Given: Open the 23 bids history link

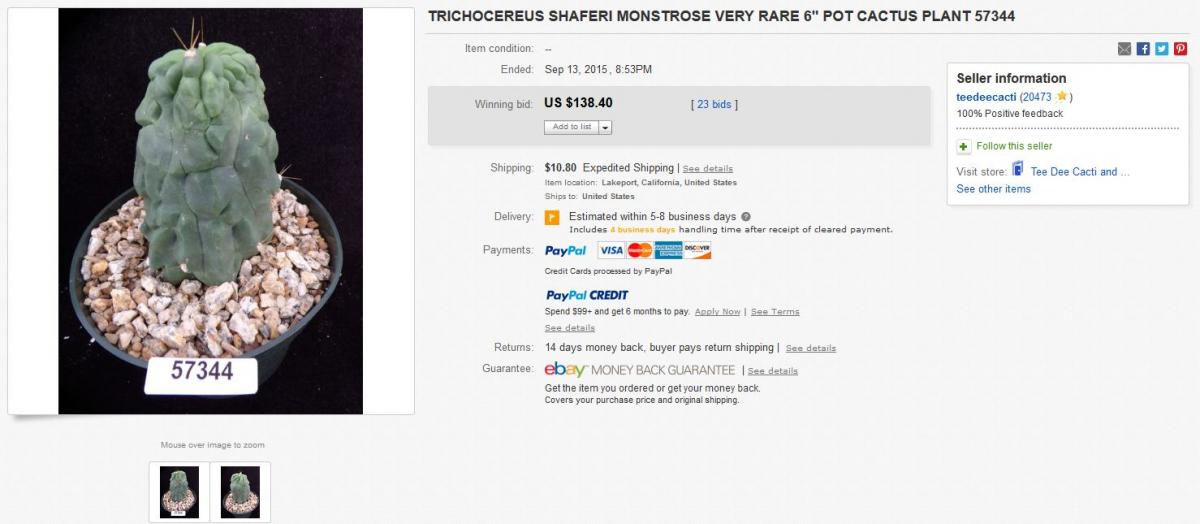Looking at the screenshot, I should click(x=714, y=104).
